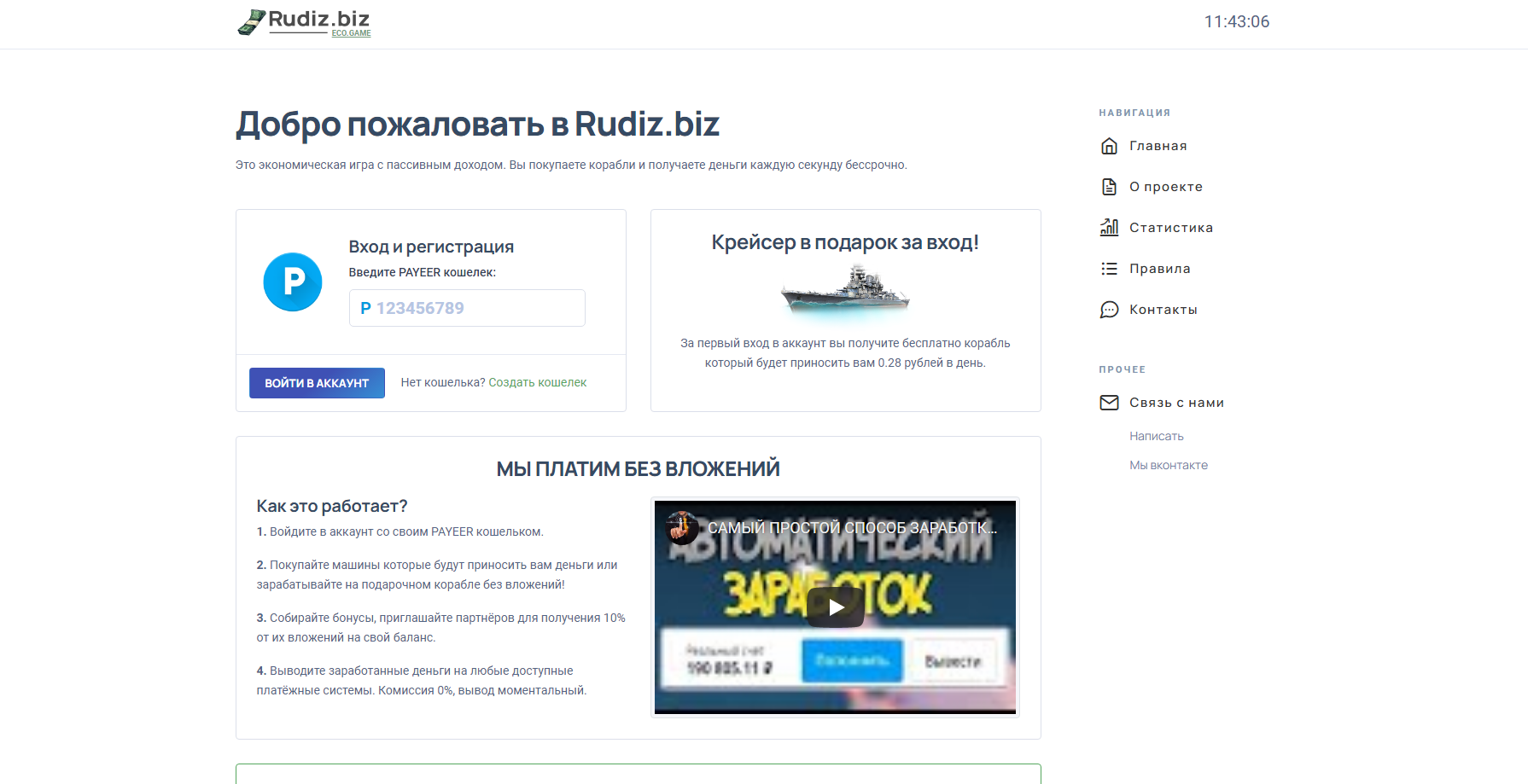Click heading МЫ ПЛАТИМ БЕЗ ВЛОЖЕНИЙ
Viewport: 1528px width, 784px height.
(639, 468)
